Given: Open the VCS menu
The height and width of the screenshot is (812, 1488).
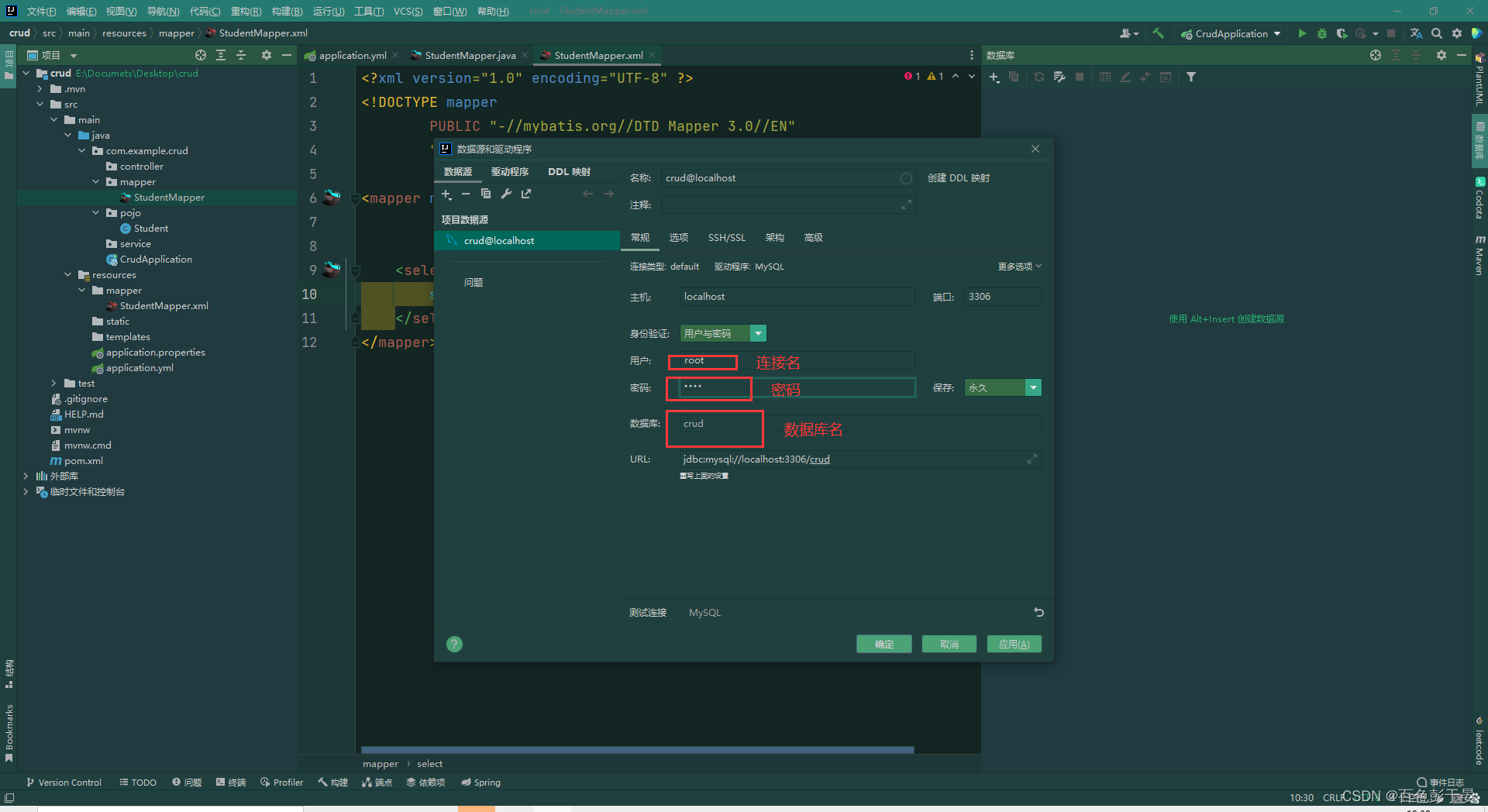Looking at the screenshot, I should 408,11.
